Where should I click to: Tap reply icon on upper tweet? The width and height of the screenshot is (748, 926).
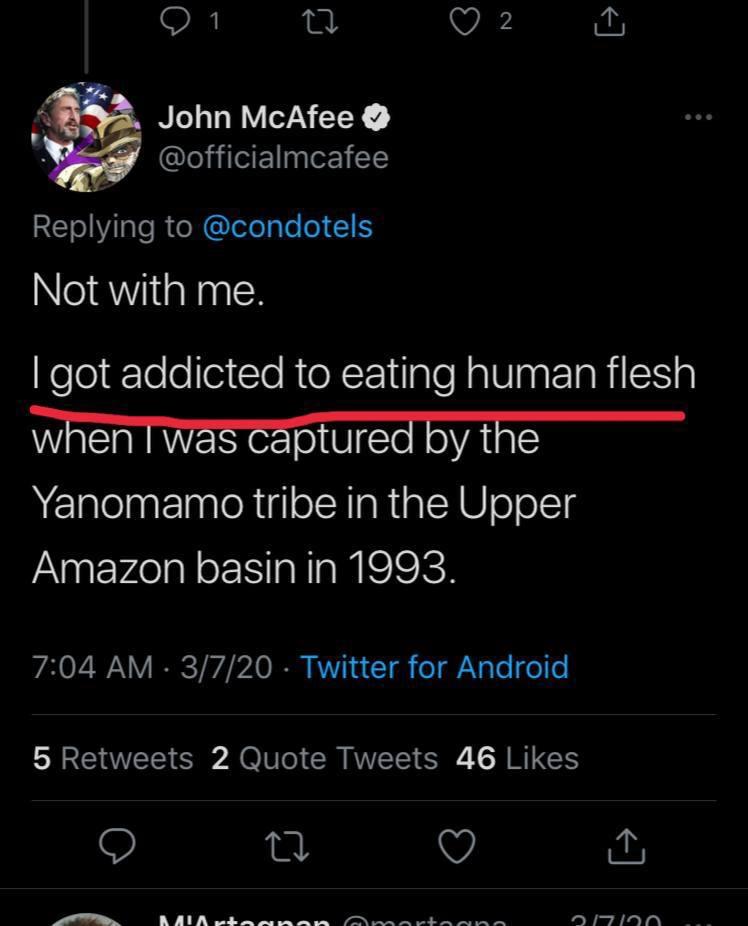coord(176,22)
